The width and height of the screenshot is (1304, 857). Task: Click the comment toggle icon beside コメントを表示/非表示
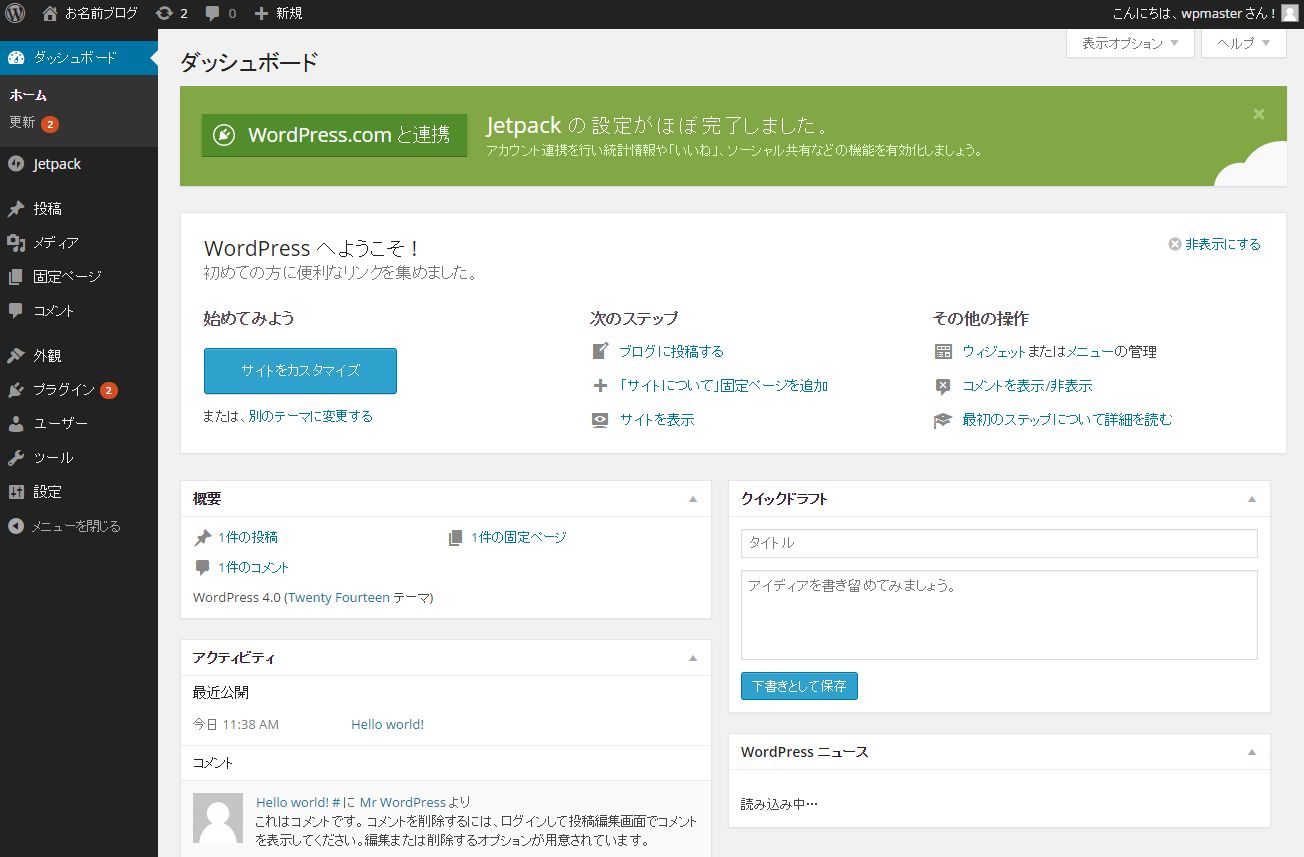pos(943,386)
